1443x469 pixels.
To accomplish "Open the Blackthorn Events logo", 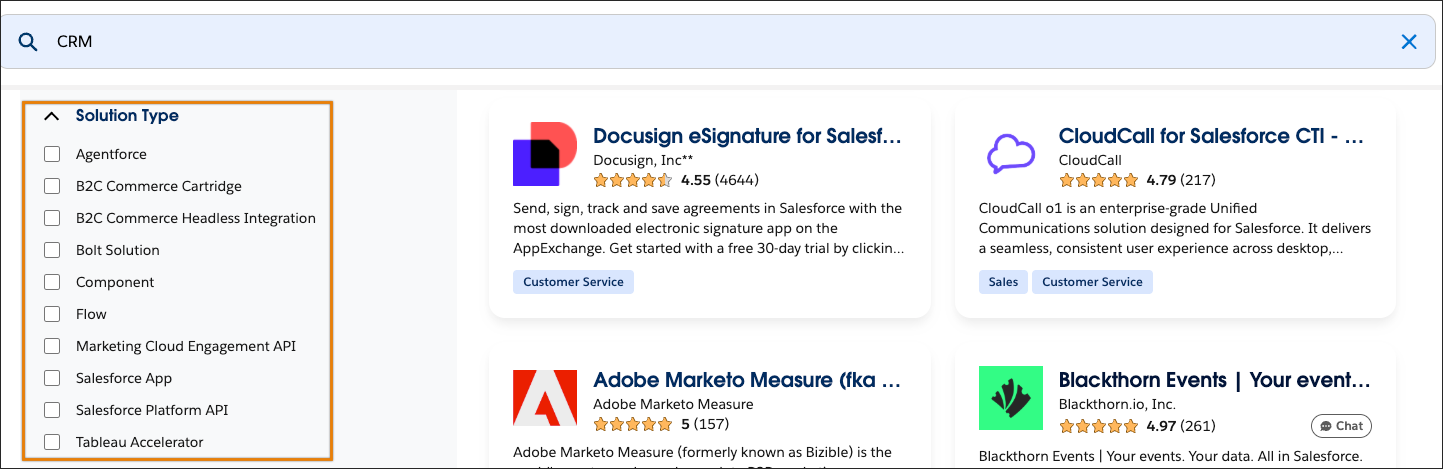I will (1011, 398).
